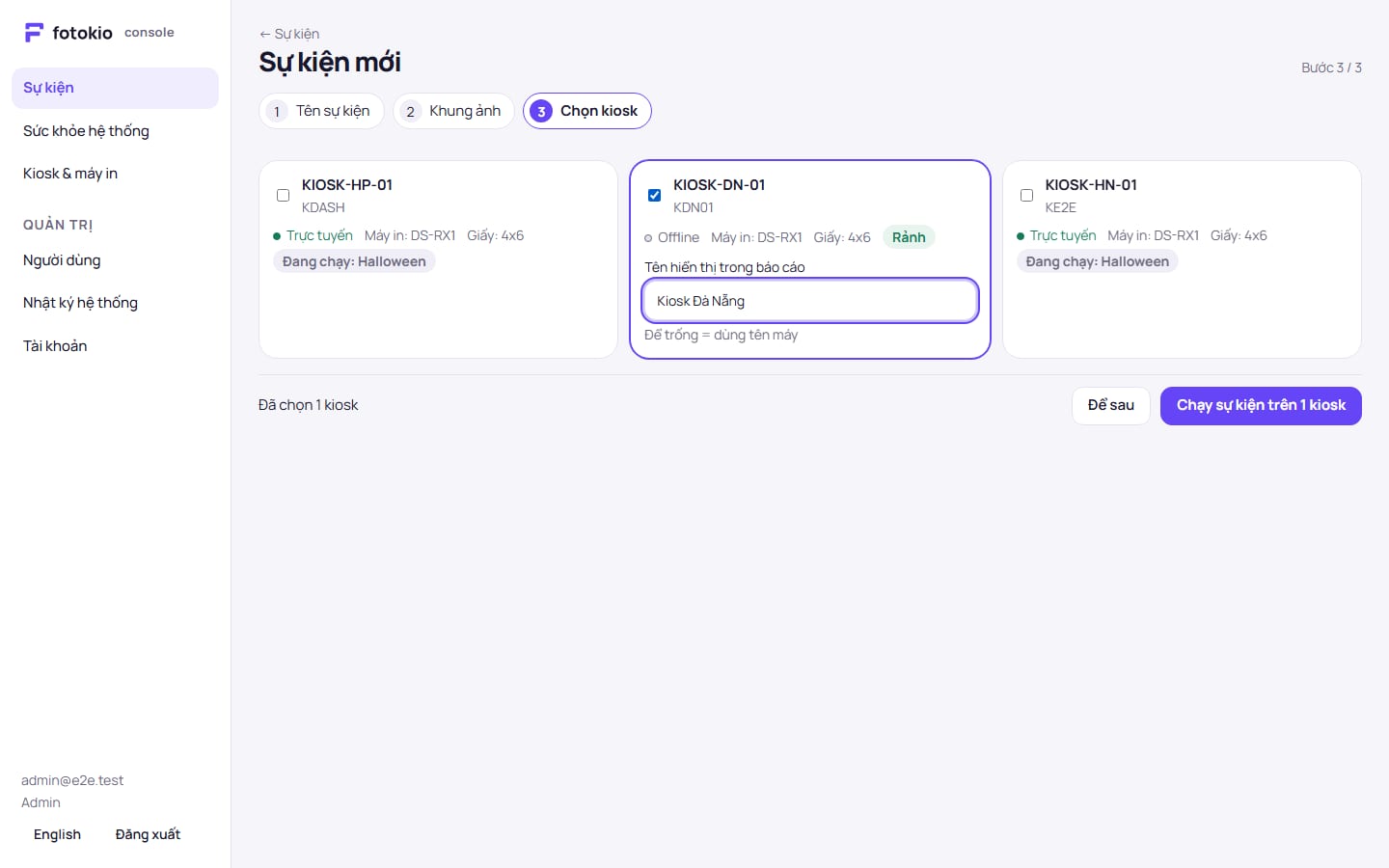
Task: Go to Kiosk & máy in
Action: pos(115,174)
